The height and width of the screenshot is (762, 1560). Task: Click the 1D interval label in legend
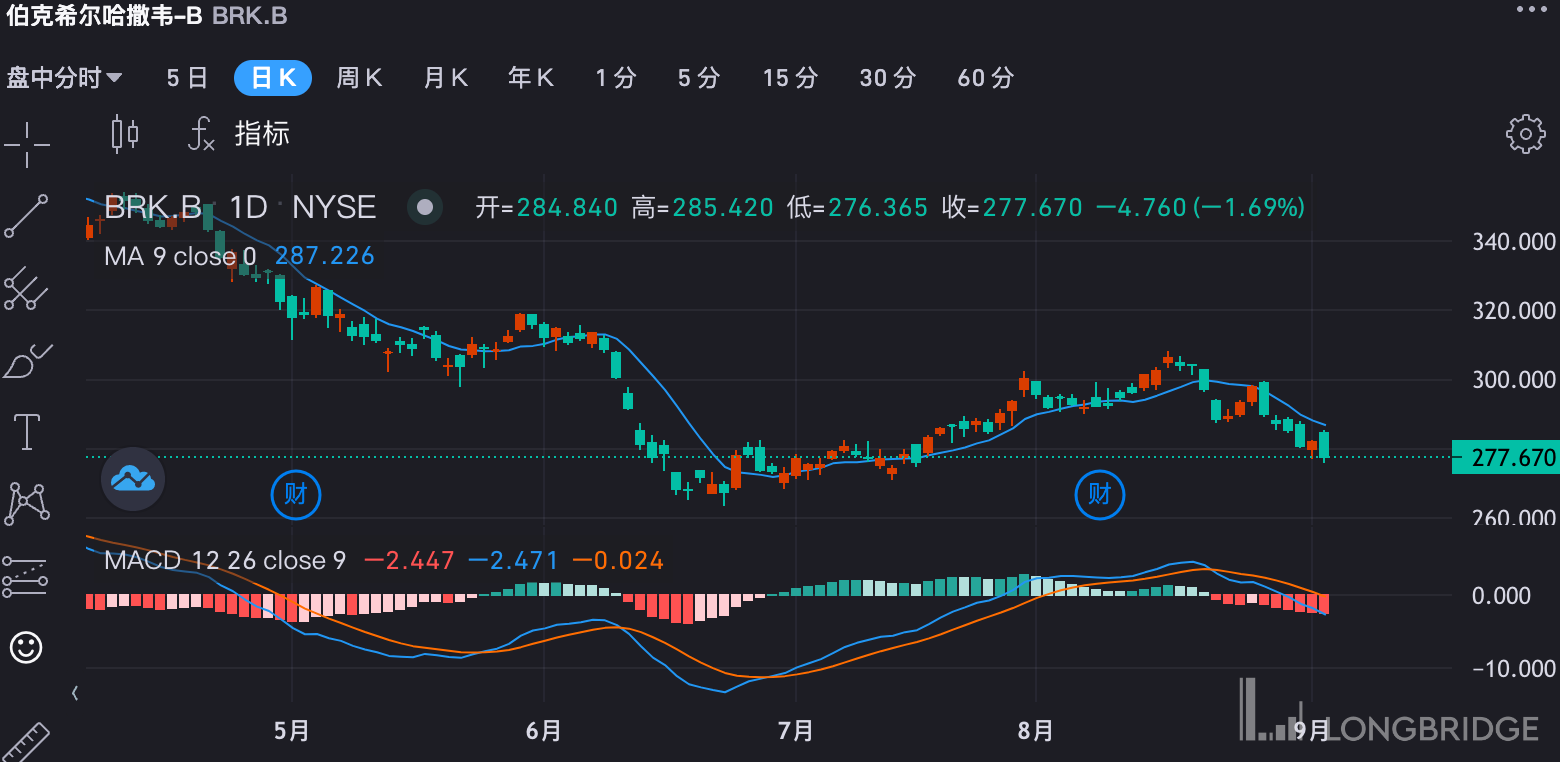point(249,207)
